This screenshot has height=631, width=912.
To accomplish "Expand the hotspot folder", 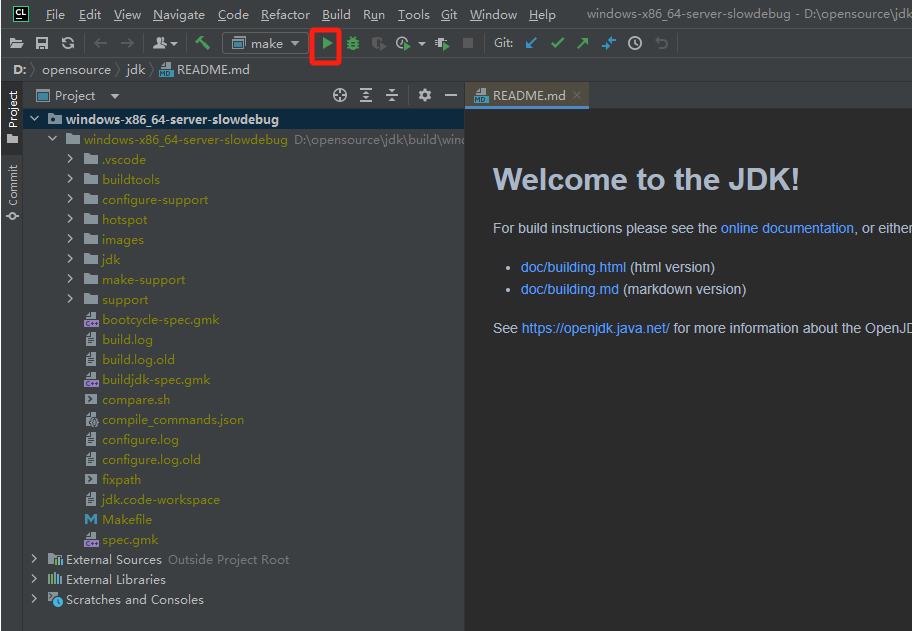I will pos(70,219).
